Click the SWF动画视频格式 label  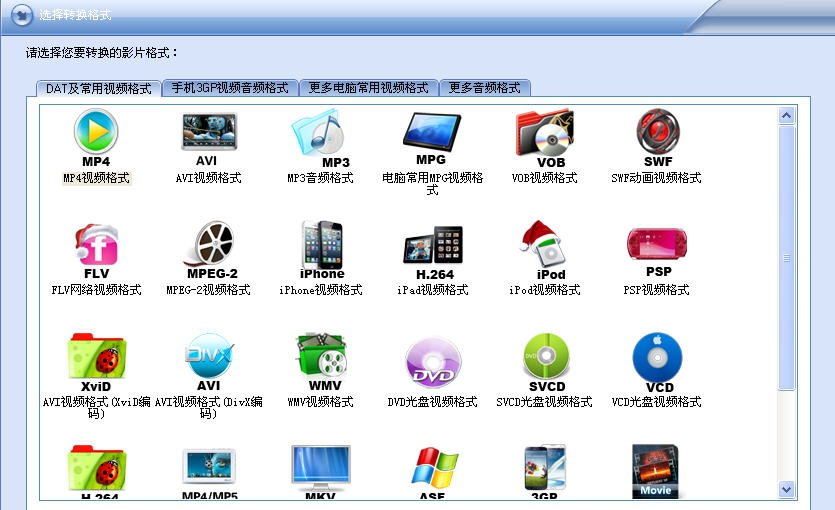pyautogui.click(x=657, y=178)
